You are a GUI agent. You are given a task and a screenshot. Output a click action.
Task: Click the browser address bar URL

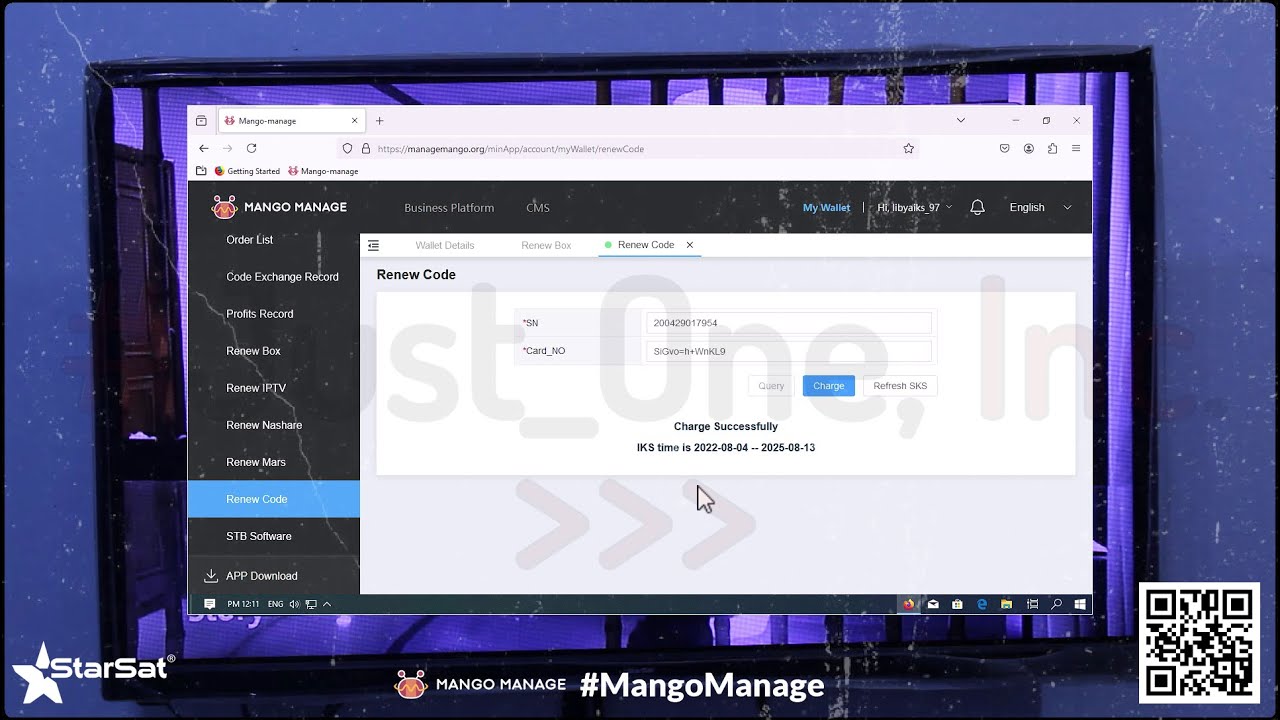tap(510, 149)
